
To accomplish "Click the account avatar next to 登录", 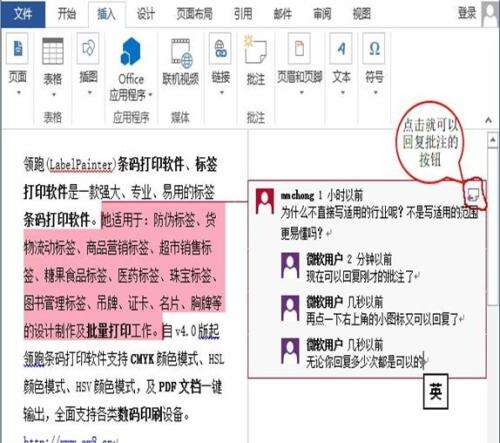I will point(490,14).
